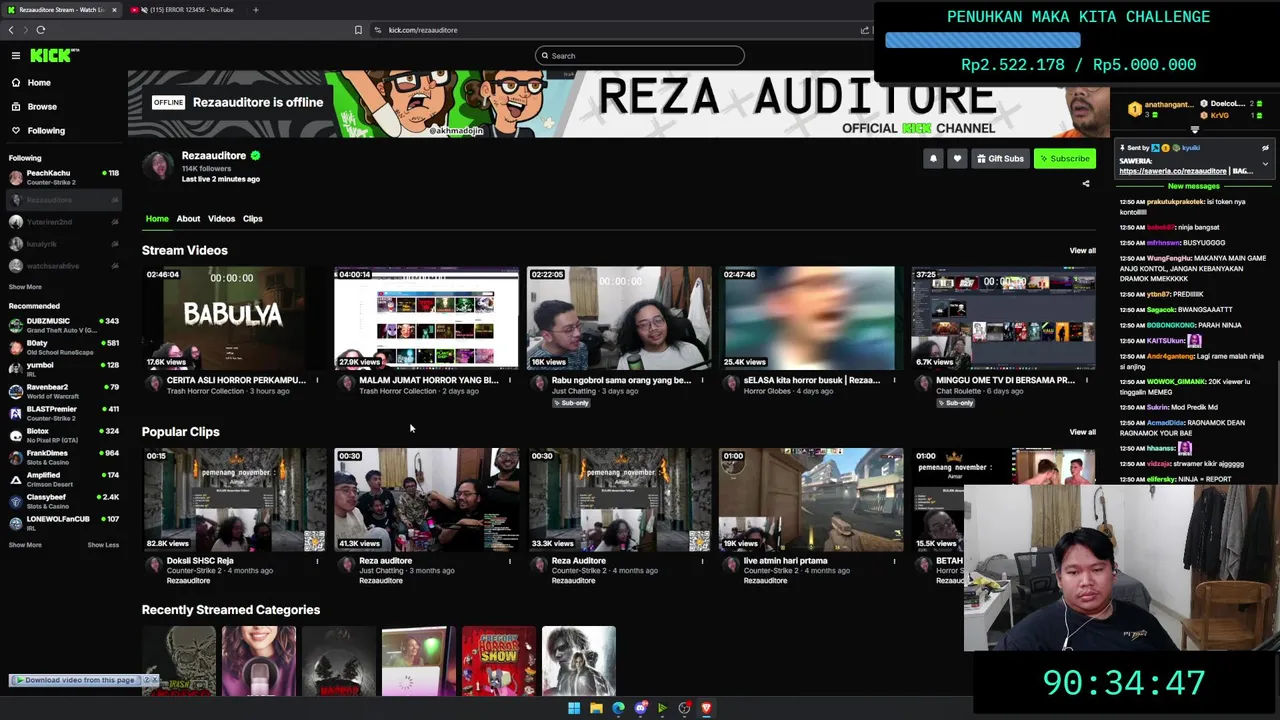Image resolution: width=1280 pixels, height=720 pixels.
Task: Click View all for Stream Videos
Action: coord(1082,250)
